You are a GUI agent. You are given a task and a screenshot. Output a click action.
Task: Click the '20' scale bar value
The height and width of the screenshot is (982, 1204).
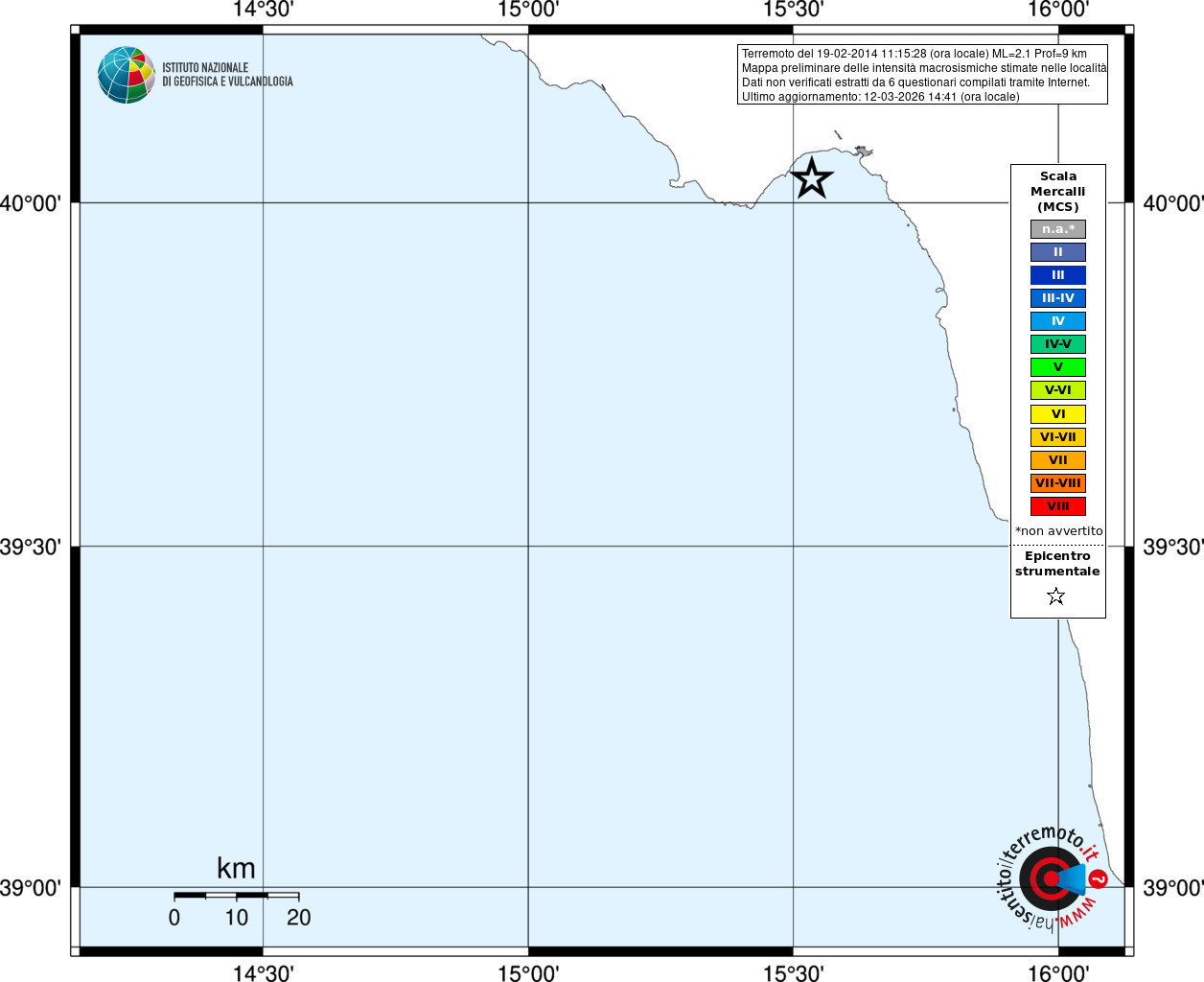pos(299,918)
